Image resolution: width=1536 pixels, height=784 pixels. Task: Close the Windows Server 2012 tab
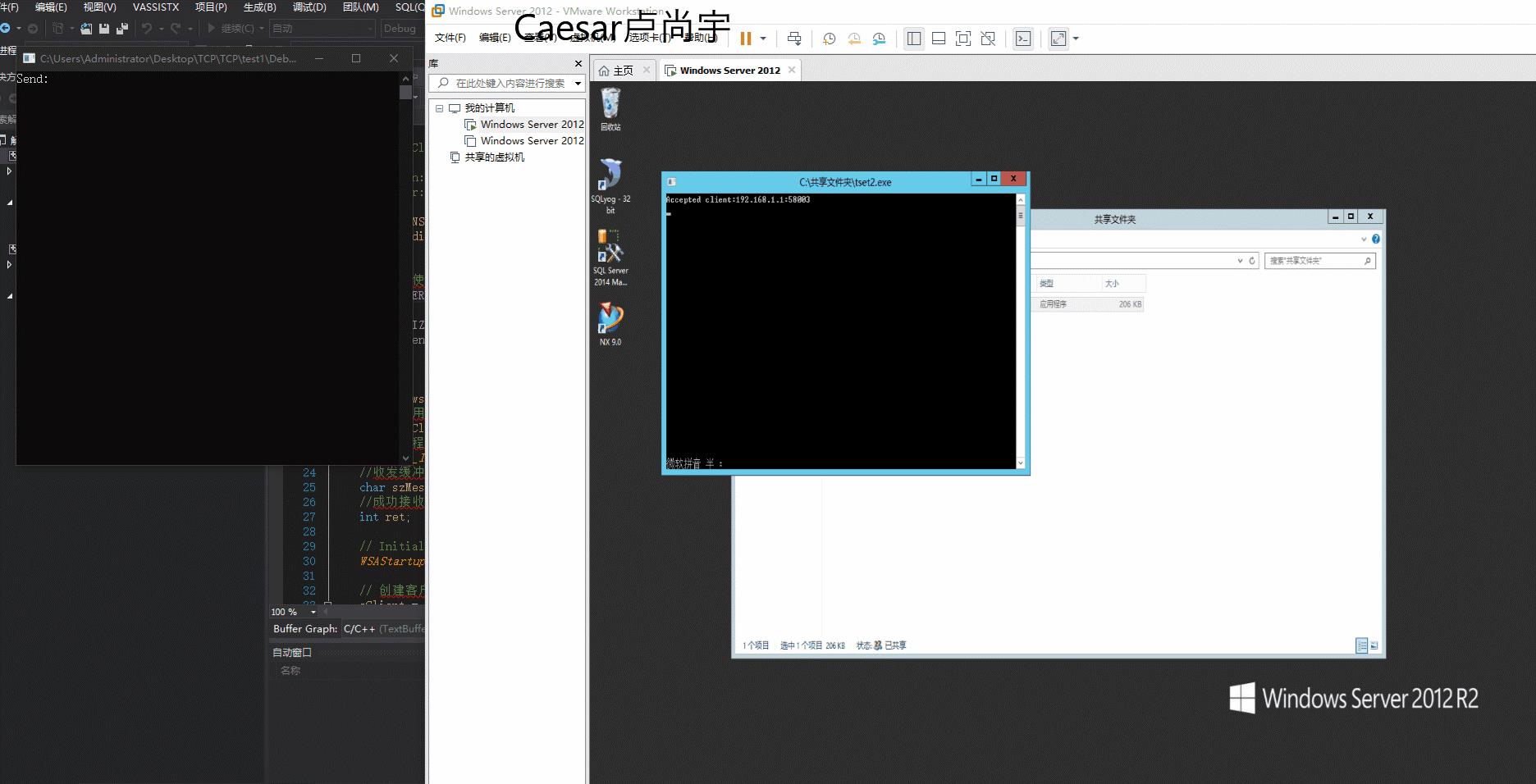[x=792, y=70]
